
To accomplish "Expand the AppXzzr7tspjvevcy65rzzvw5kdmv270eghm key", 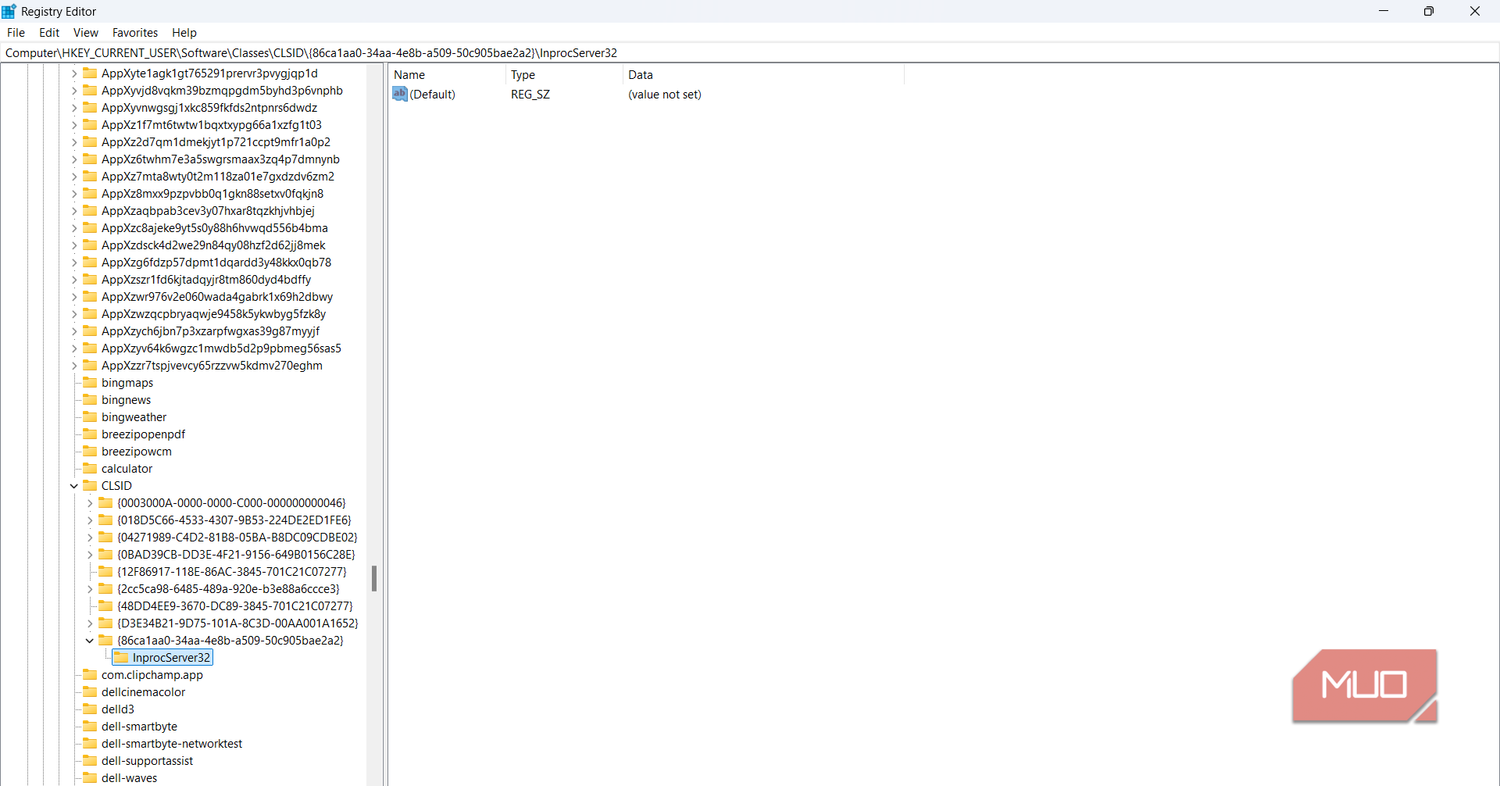I will click(74, 365).
